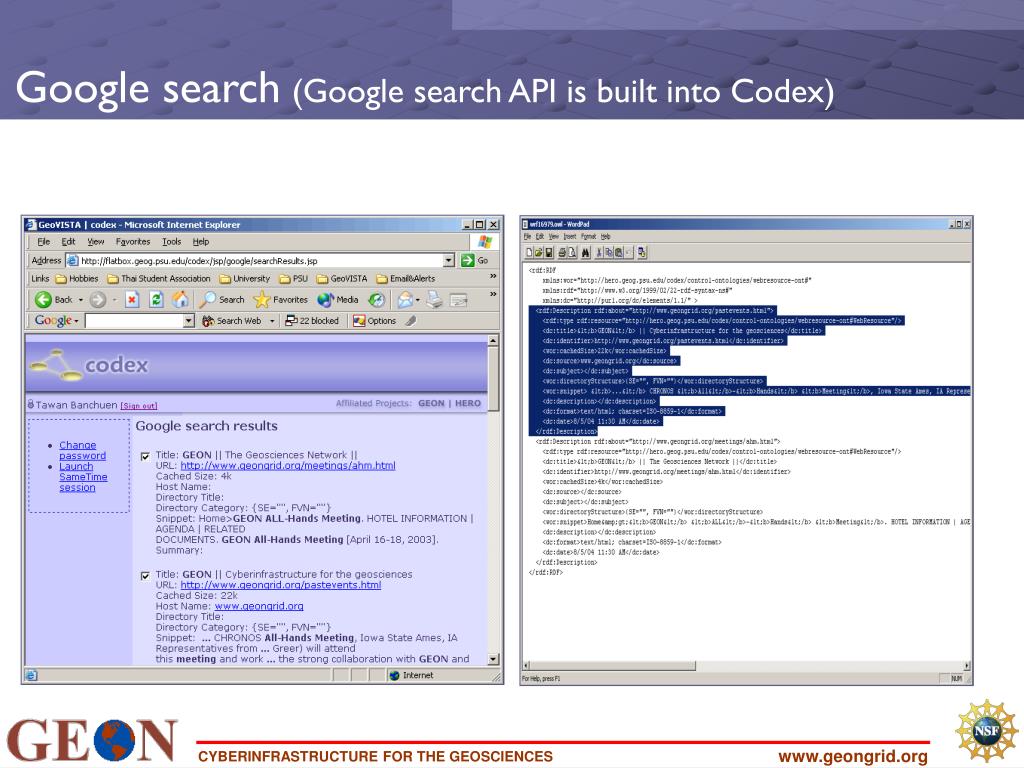
Task: Expand the IE toolbar overflow chevron
Action: coord(493,295)
